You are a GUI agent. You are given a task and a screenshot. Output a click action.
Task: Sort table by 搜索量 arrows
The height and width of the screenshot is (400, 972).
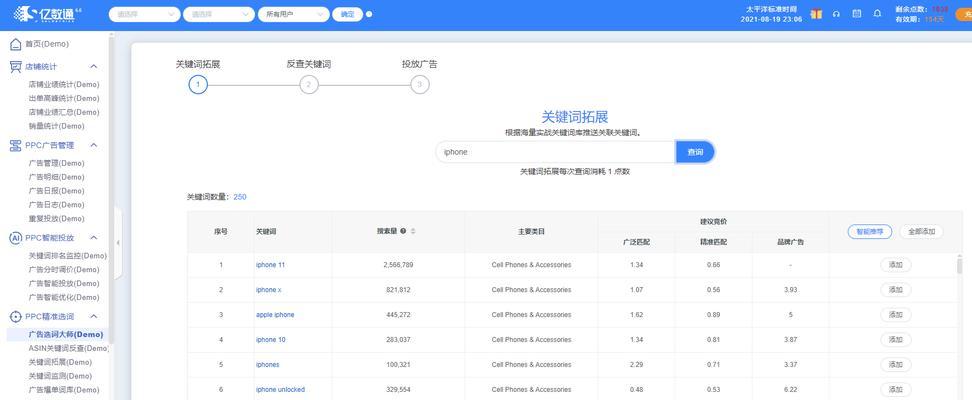(413, 231)
